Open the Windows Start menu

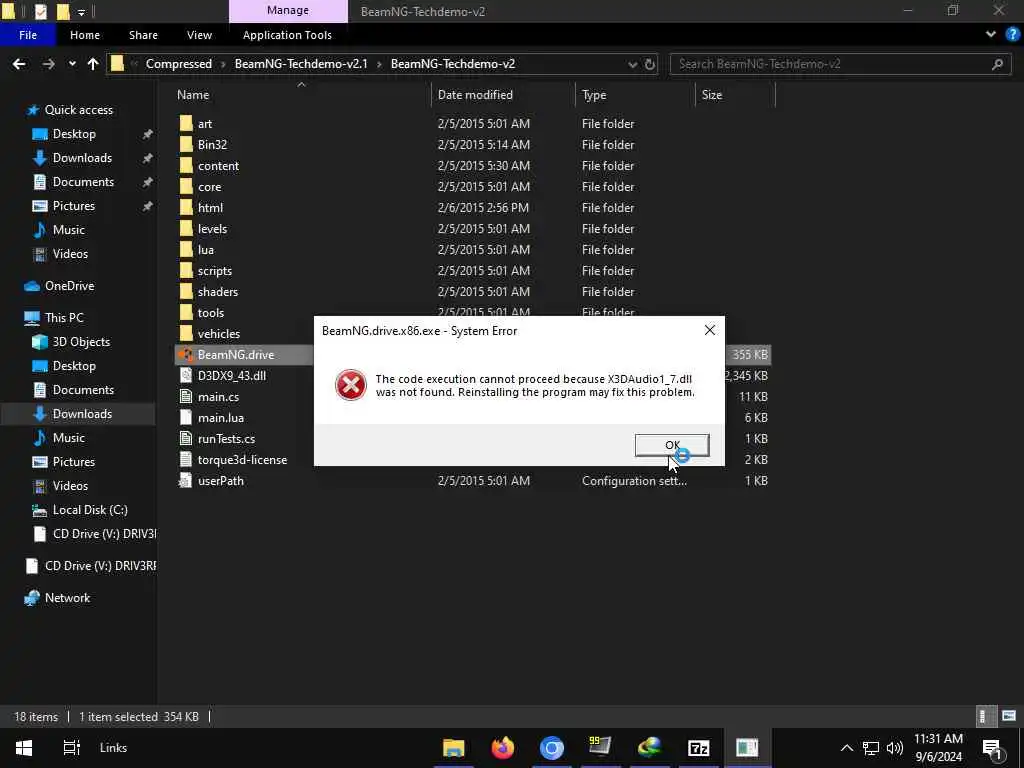point(24,748)
